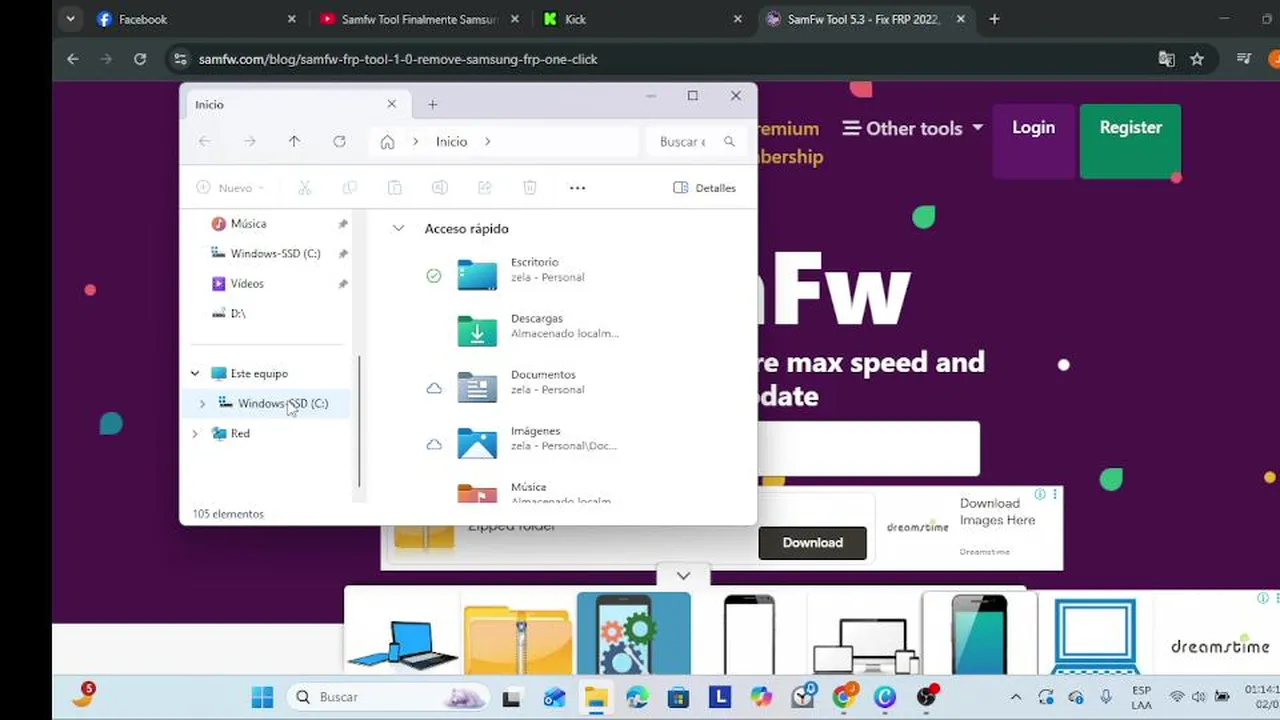Viewport: 1280px width, 720px height.
Task: Close the Inicio tab in File Explorer
Action: point(391,104)
